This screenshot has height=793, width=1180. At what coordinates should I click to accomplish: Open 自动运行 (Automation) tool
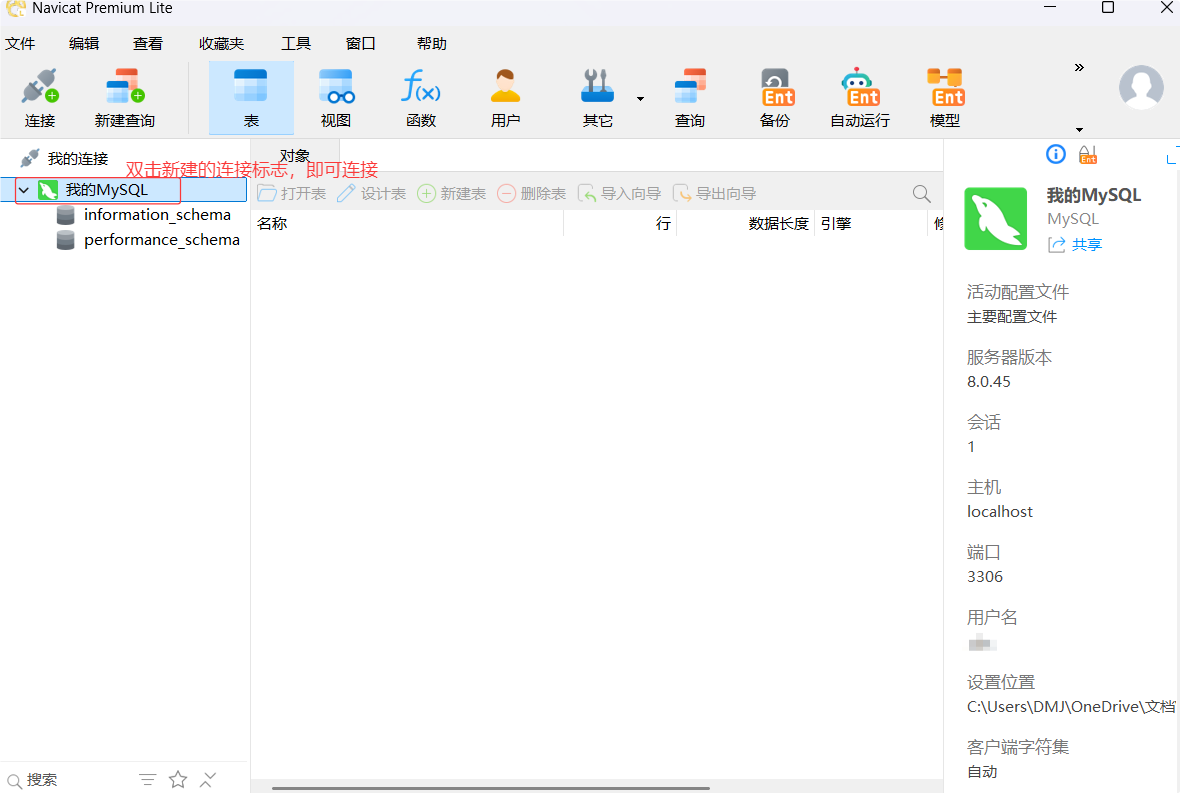point(860,98)
